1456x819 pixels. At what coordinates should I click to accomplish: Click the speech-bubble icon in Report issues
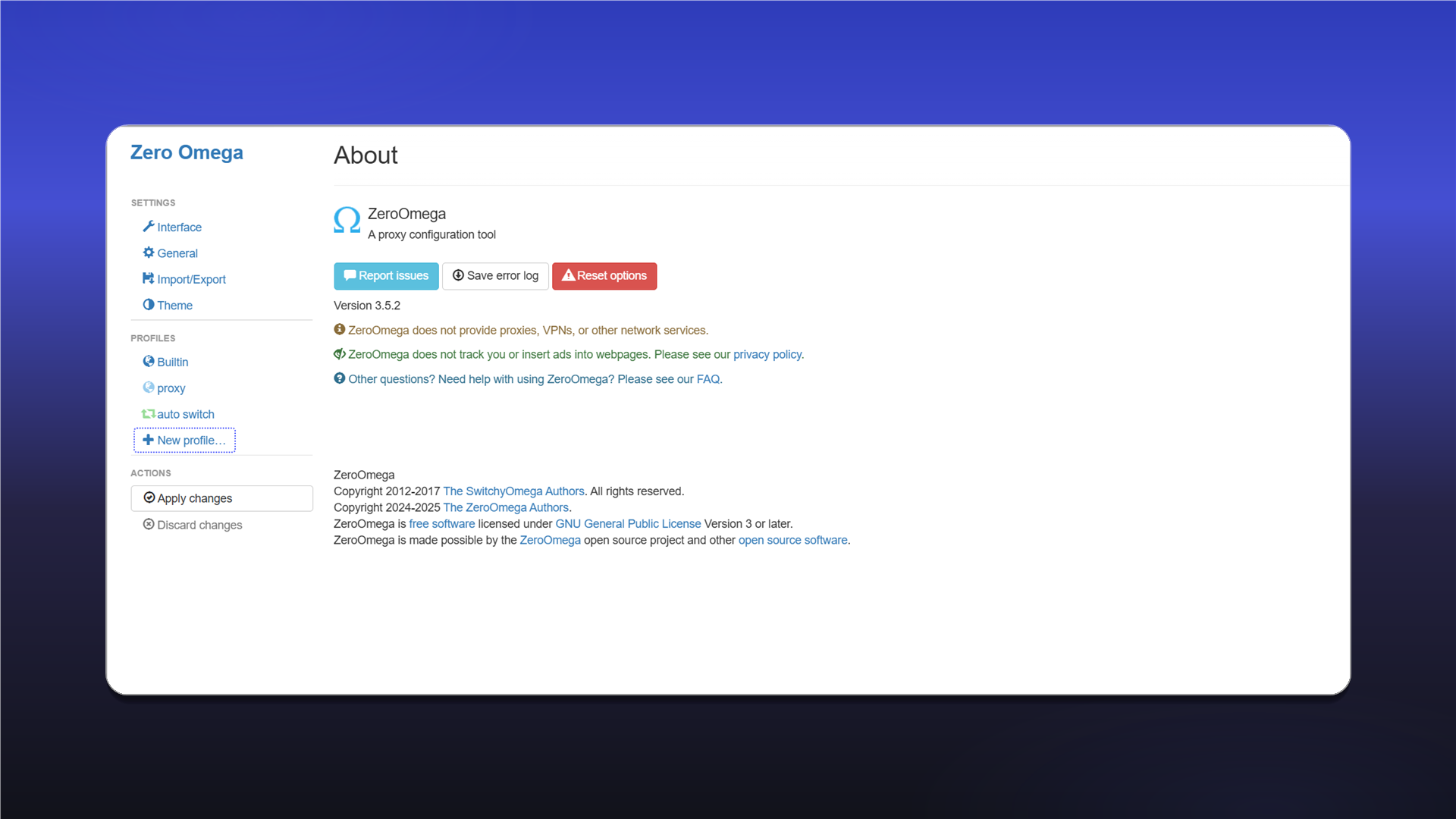[x=350, y=275]
